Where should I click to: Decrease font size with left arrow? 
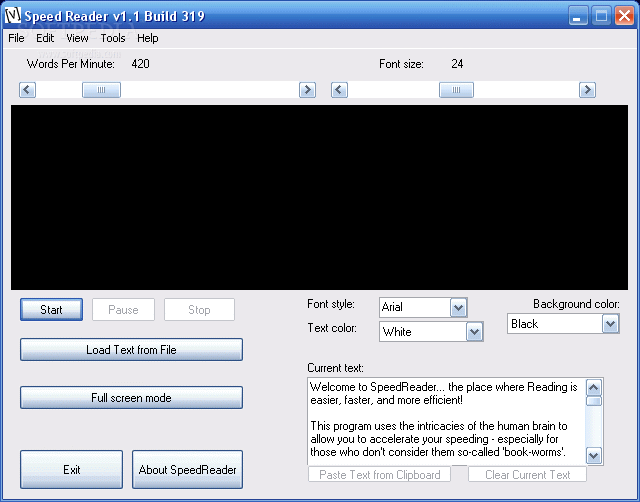(x=339, y=90)
